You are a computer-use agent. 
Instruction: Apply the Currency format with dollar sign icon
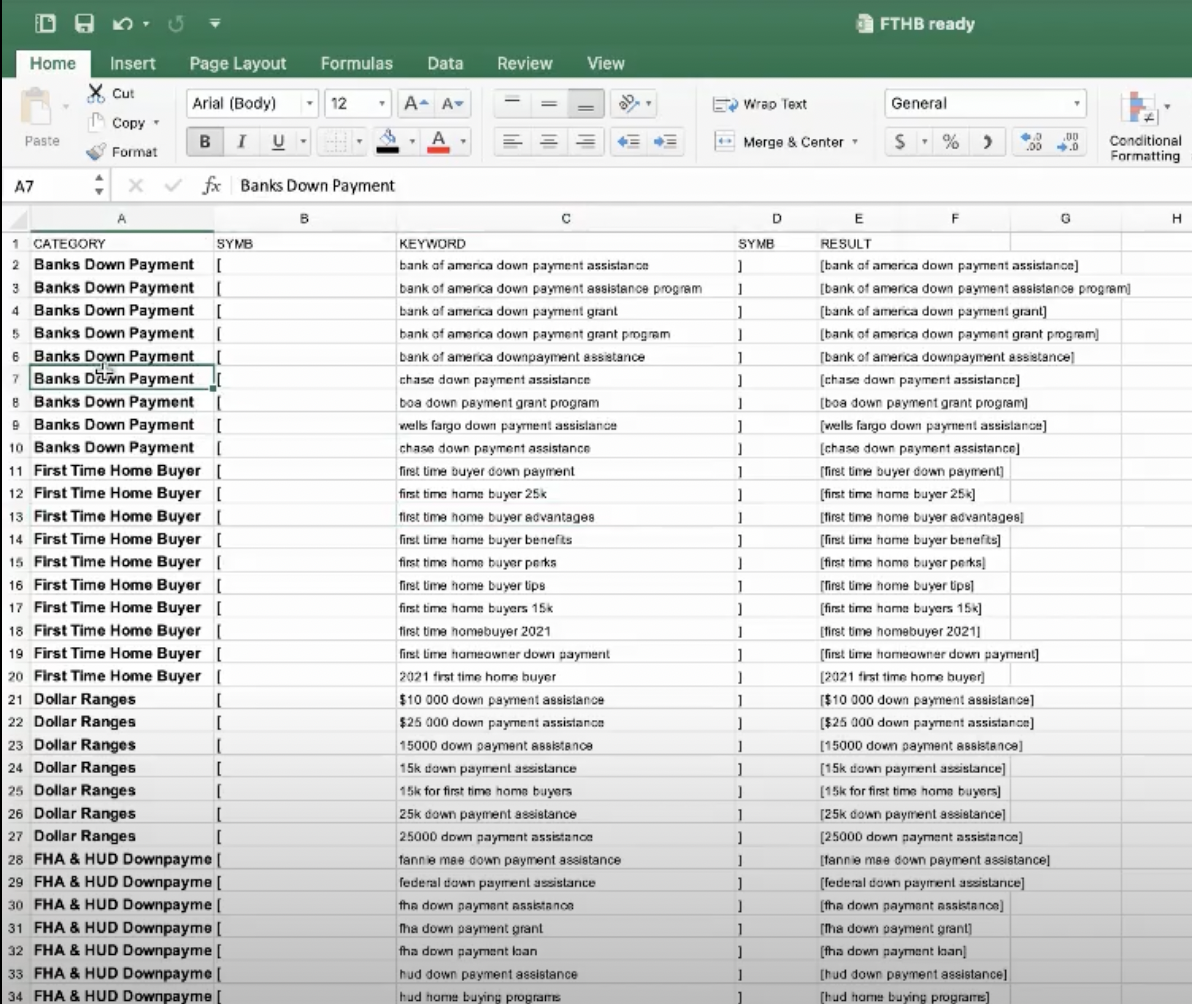tap(903, 141)
